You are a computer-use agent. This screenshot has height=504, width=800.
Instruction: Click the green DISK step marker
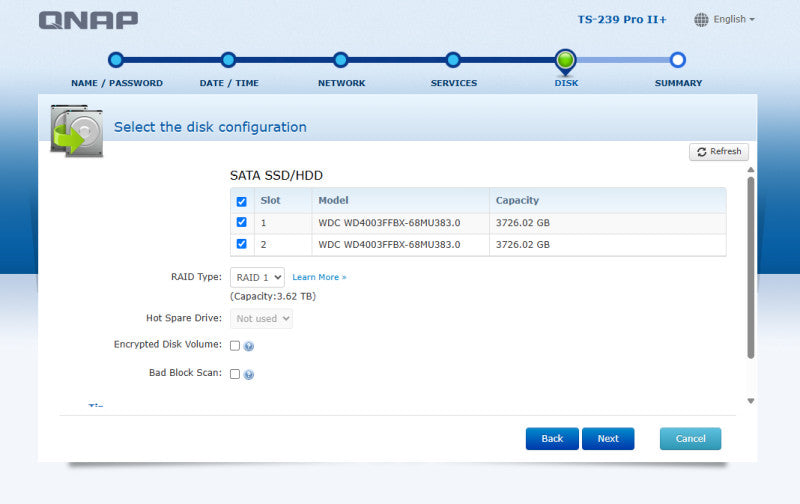(x=565, y=61)
